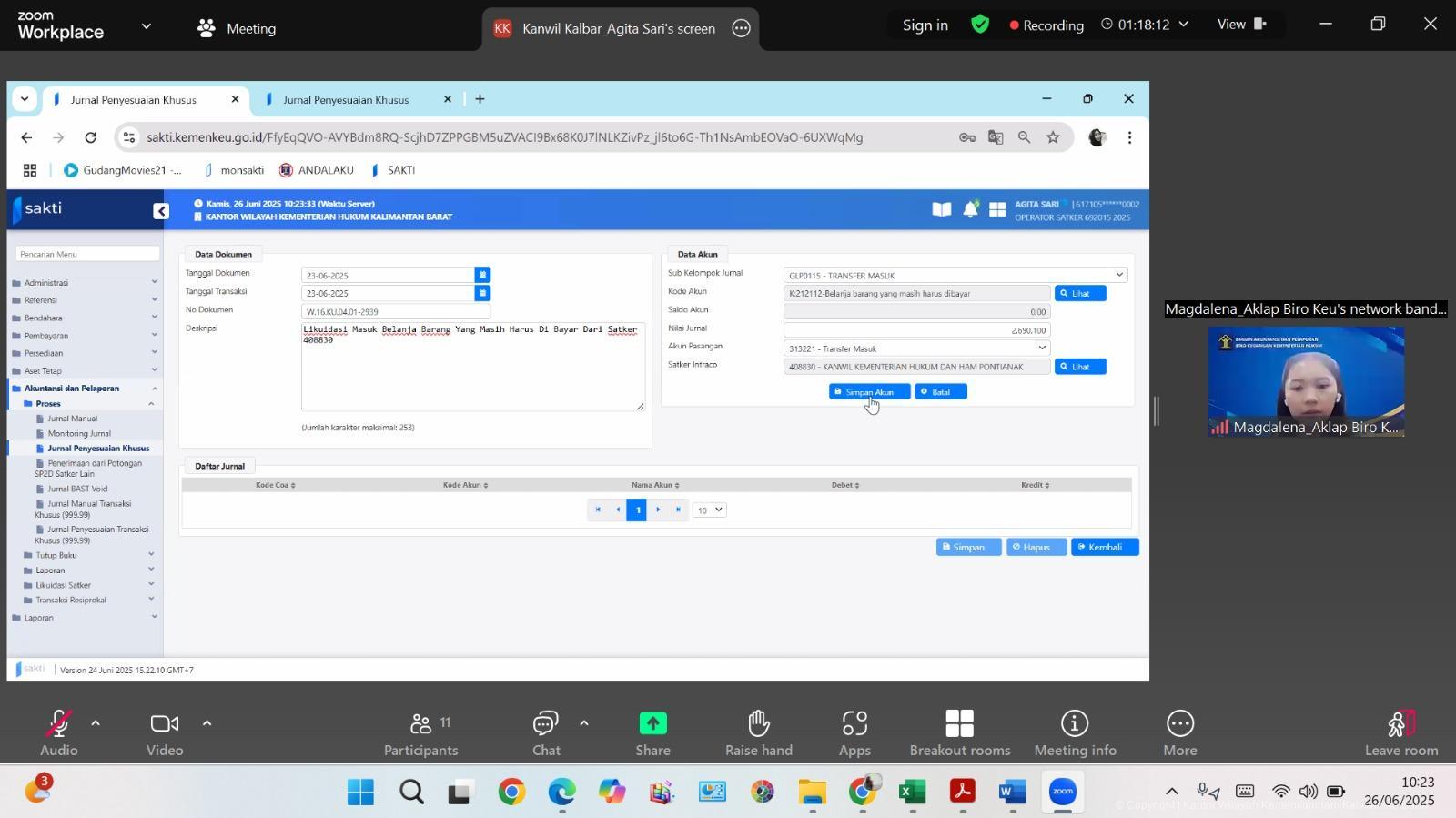Click the Simpan Akun button
The width and height of the screenshot is (1456, 818).
pos(869,392)
